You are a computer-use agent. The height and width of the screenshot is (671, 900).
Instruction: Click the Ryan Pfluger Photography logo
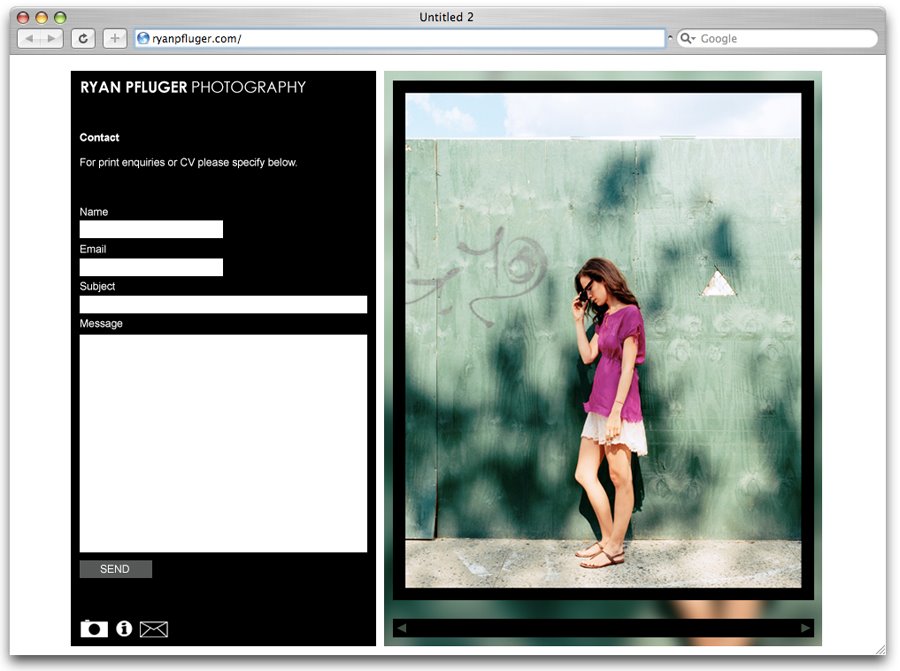(193, 87)
